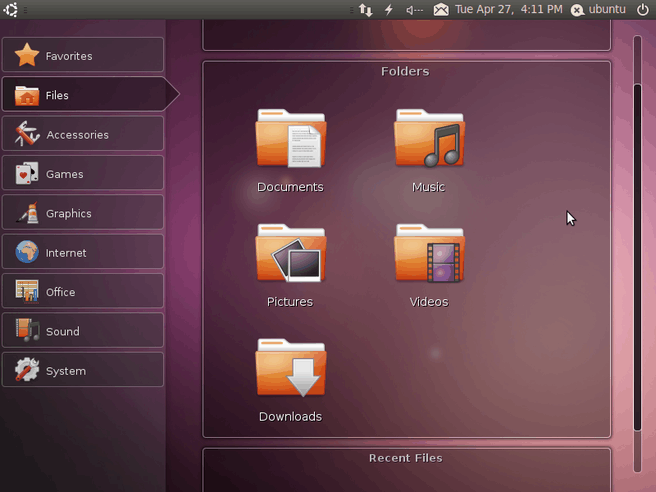Select the Graphics category label
This screenshot has width=656, height=492.
[69, 214]
